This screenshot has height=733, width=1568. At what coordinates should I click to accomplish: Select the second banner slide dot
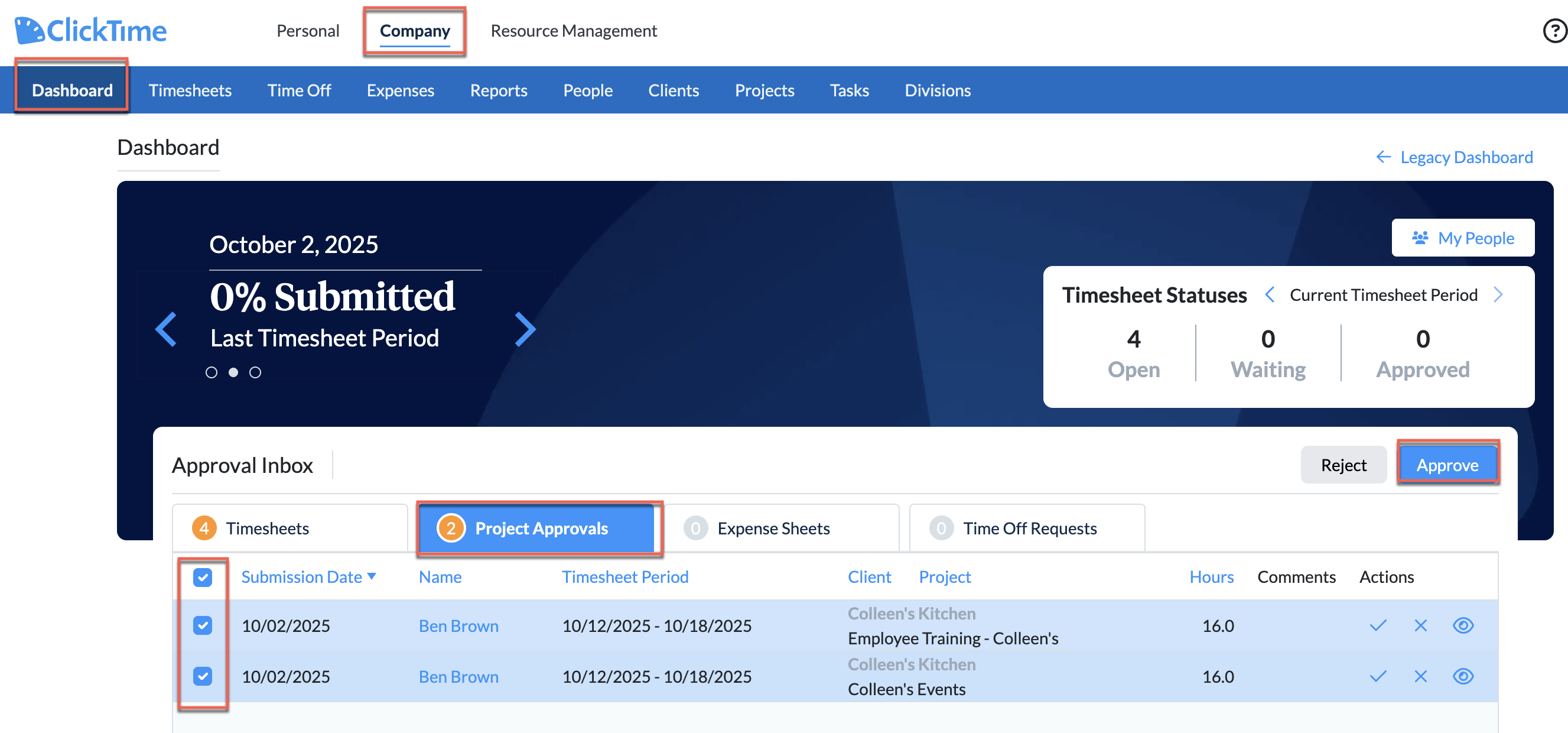click(x=233, y=372)
